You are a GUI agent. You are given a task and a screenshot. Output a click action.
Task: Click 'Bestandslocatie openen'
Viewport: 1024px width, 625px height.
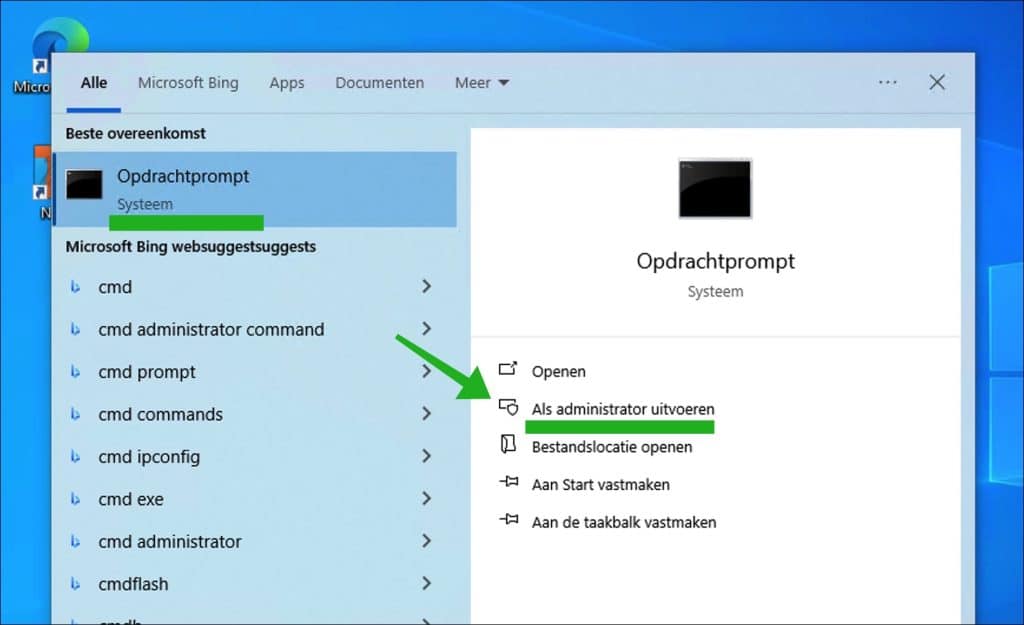point(612,447)
